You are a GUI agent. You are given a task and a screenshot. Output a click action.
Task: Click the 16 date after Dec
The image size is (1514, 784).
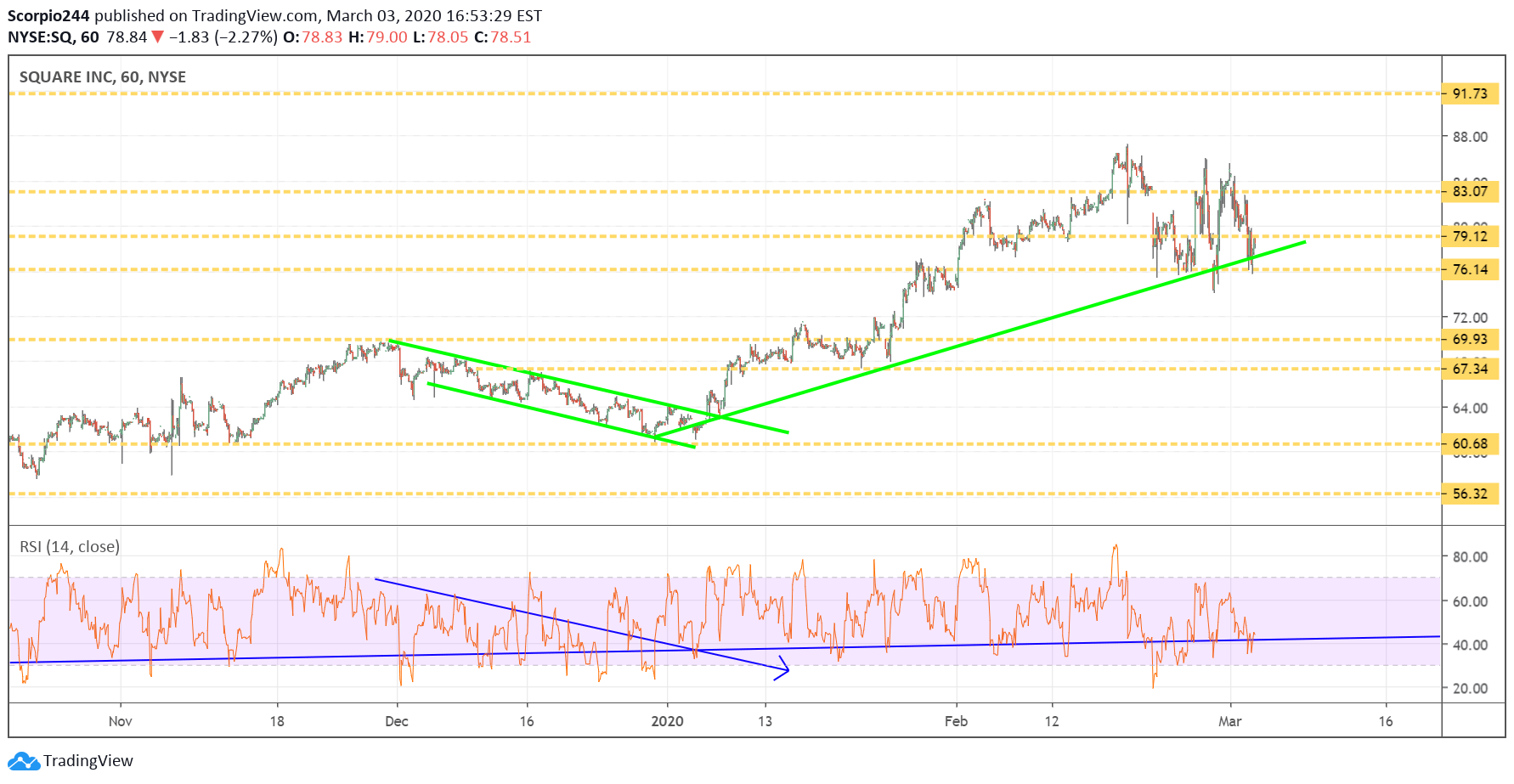(527, 721)
